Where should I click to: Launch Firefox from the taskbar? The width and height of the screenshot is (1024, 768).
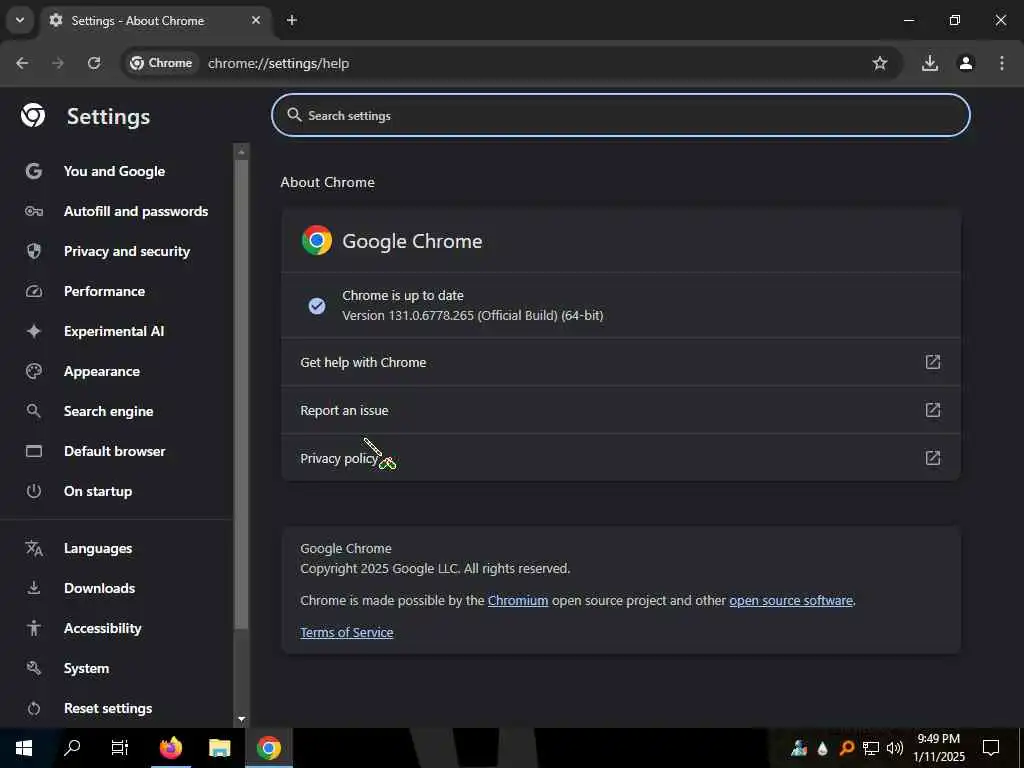tap(171, 748)
